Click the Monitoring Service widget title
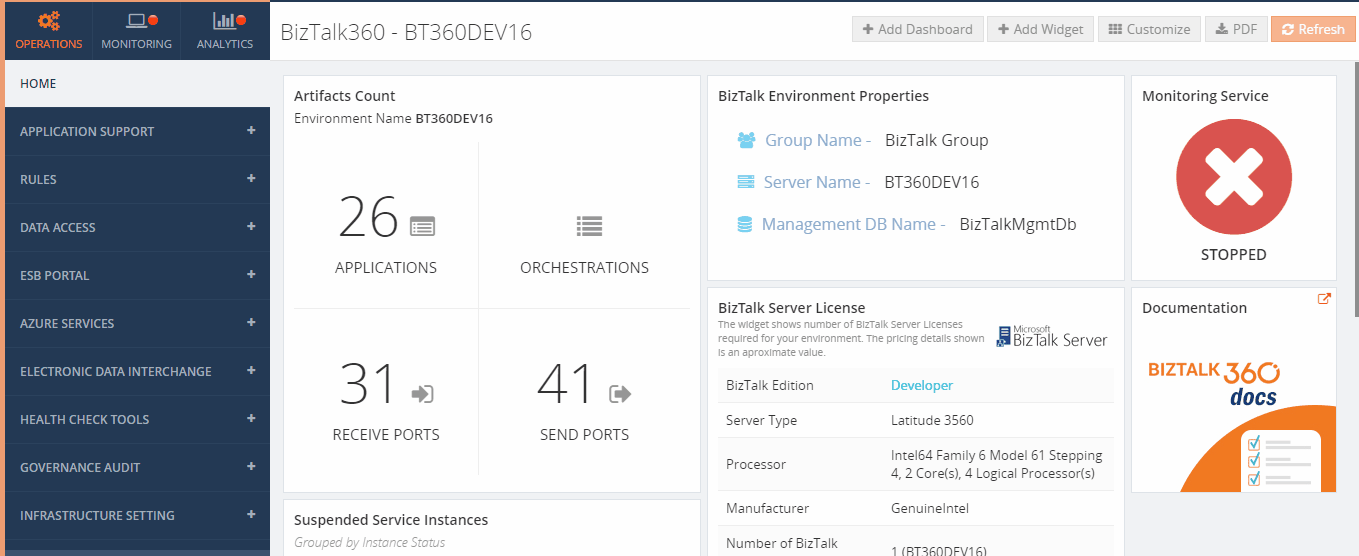 [1205, 96]
